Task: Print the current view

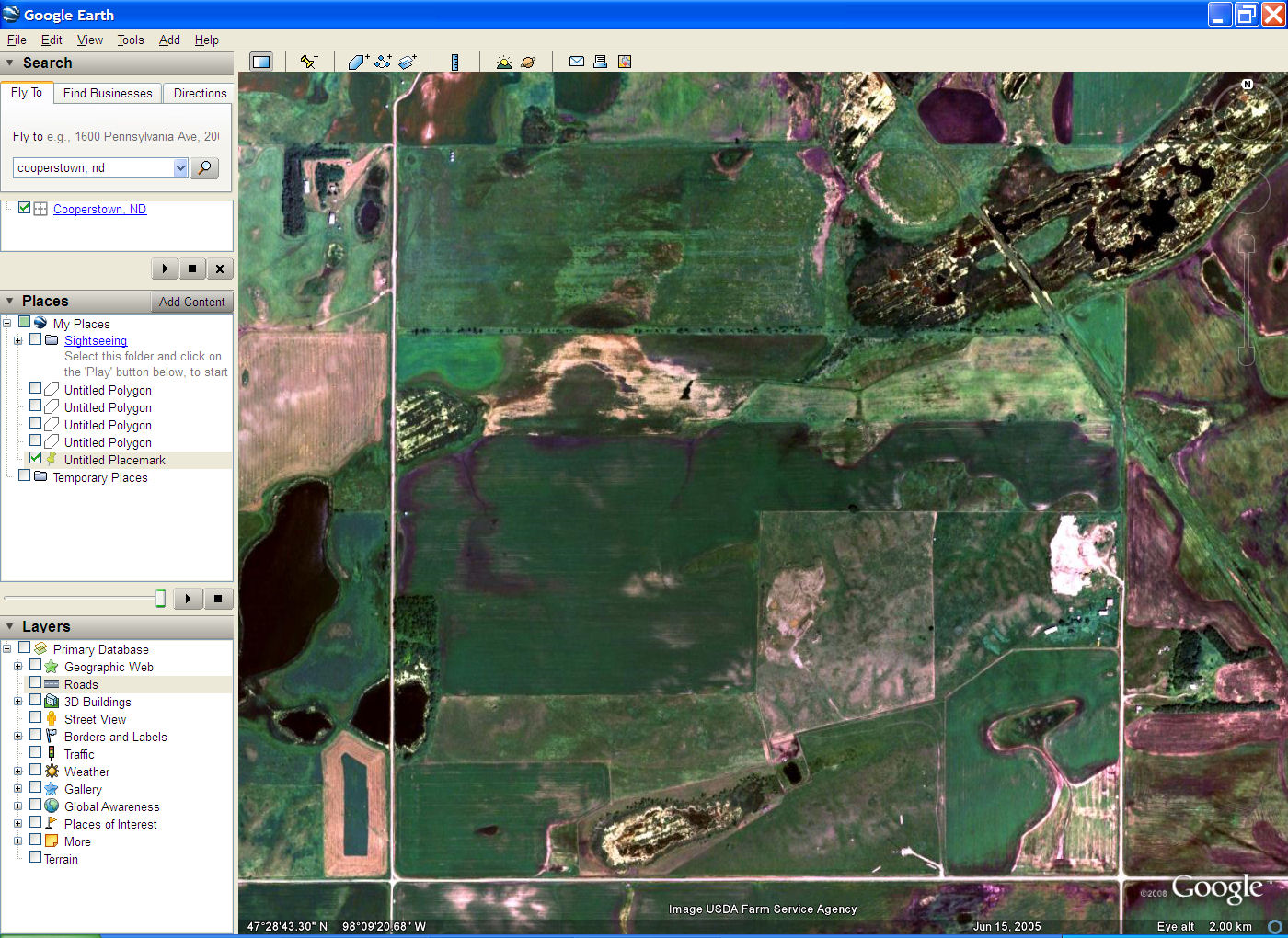Action: [x=600, y=62]
